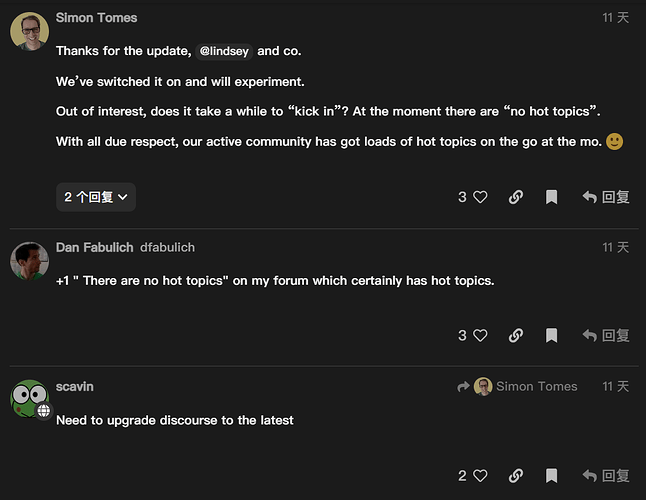646x500 pixels.
Task: Copy link to Dan Fabulich's post
Action: tap(516, 335)
